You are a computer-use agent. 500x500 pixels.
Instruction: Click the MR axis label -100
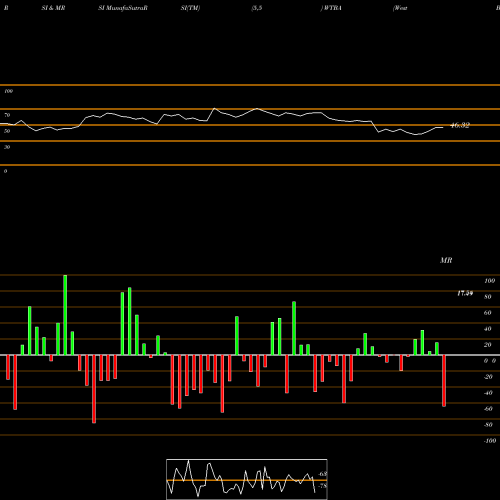tap(490, 441)
